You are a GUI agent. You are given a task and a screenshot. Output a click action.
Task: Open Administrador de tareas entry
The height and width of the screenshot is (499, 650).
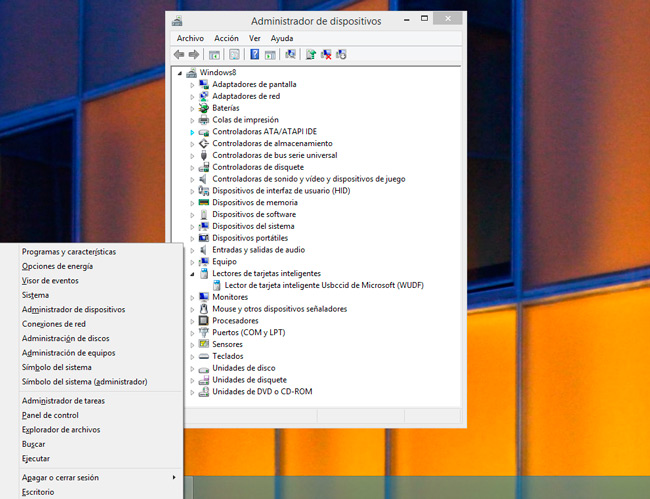[x=63, y=401]
